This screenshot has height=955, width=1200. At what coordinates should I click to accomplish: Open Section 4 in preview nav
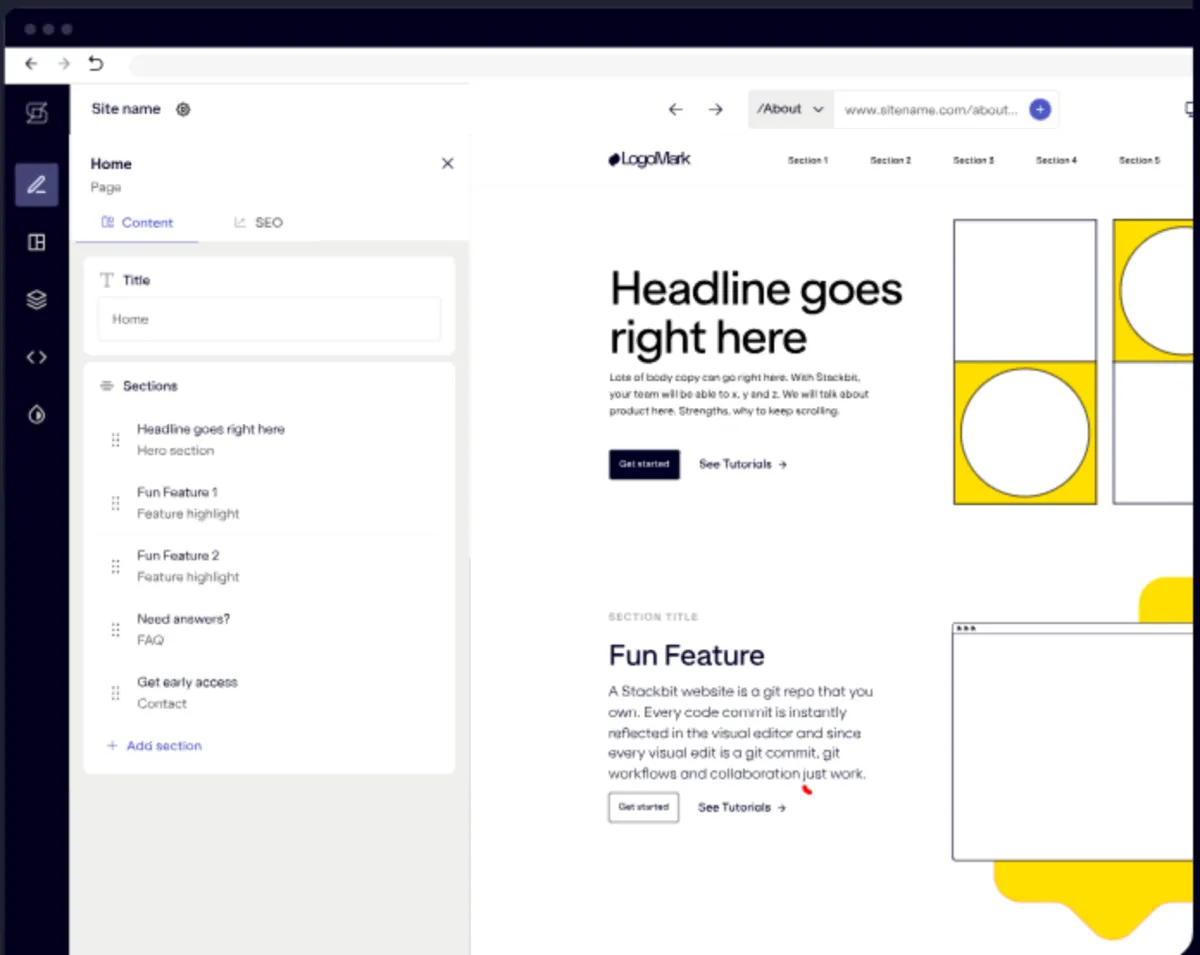tap(1056, 160)
